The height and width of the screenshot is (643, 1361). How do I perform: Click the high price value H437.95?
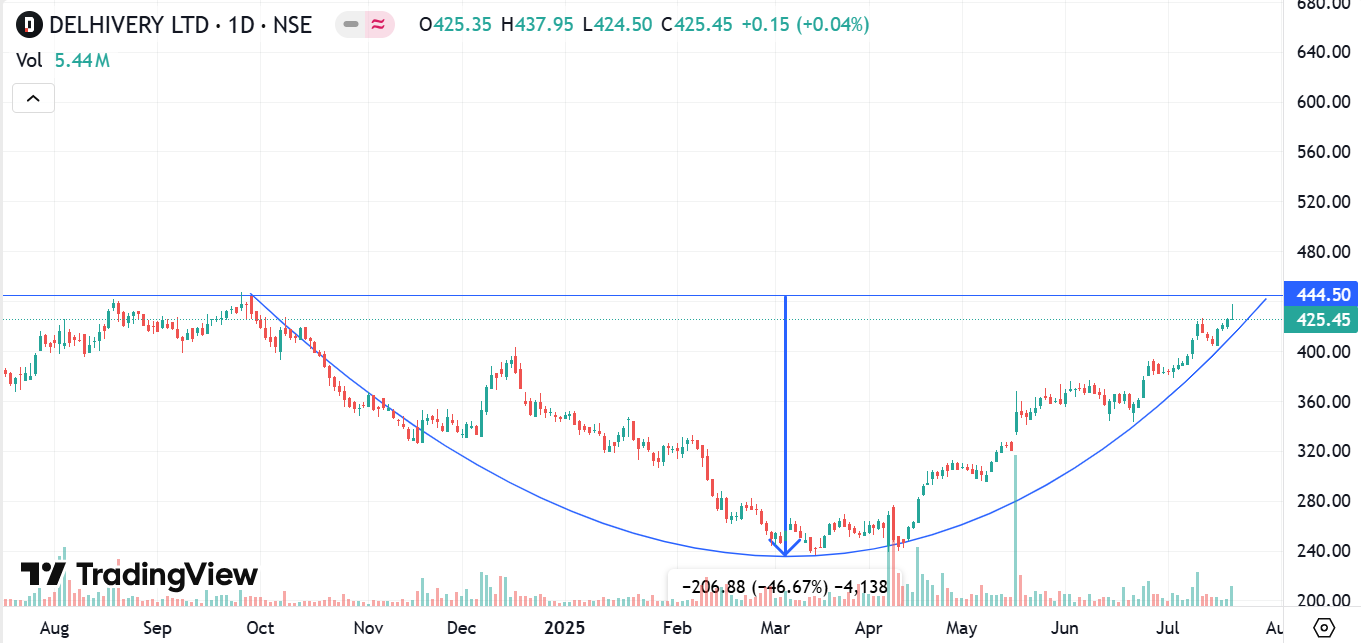(537, 25)
